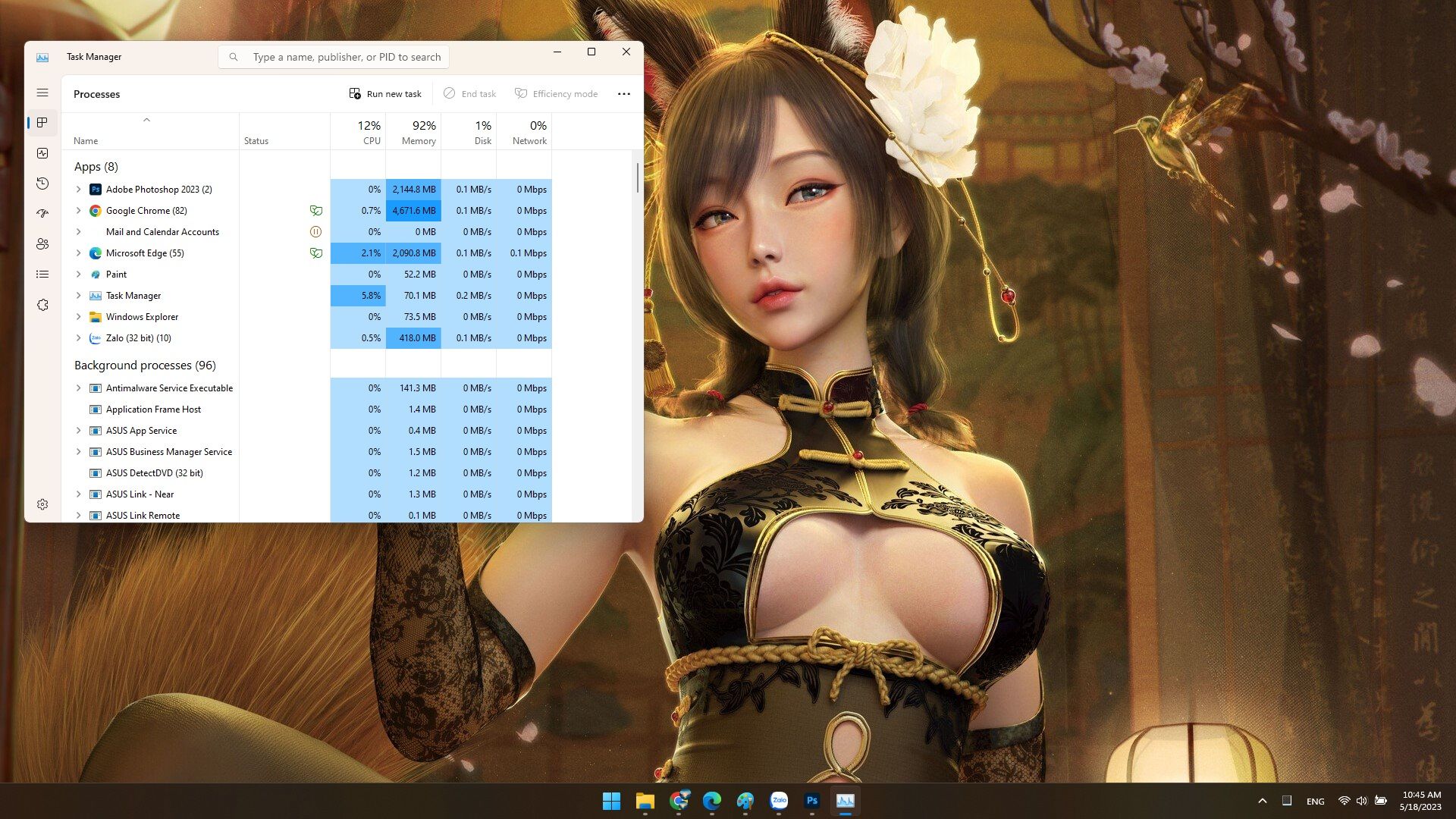Screen dimensions: 1456x819
Task: Expand the Google Chrome process group
Action: pos(79,211)
